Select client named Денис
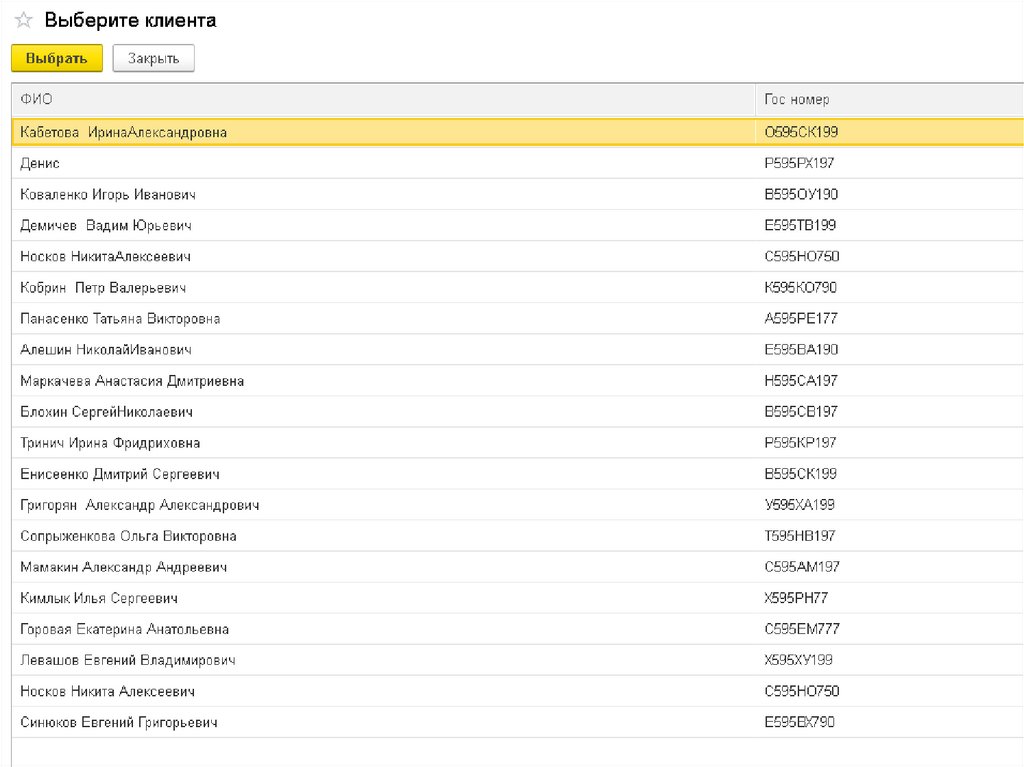Image resolution: width=1024 pixels, height=767 pixels. coord(40,163)
